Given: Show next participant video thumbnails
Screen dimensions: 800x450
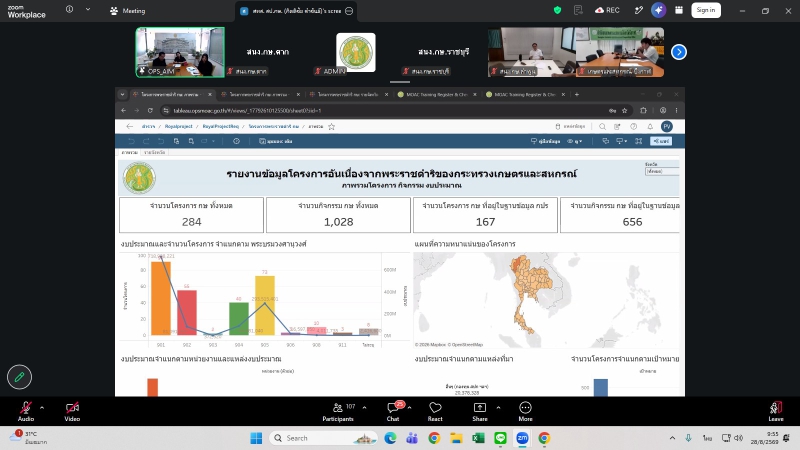Looking at the screenshot, I should point(679,52).
